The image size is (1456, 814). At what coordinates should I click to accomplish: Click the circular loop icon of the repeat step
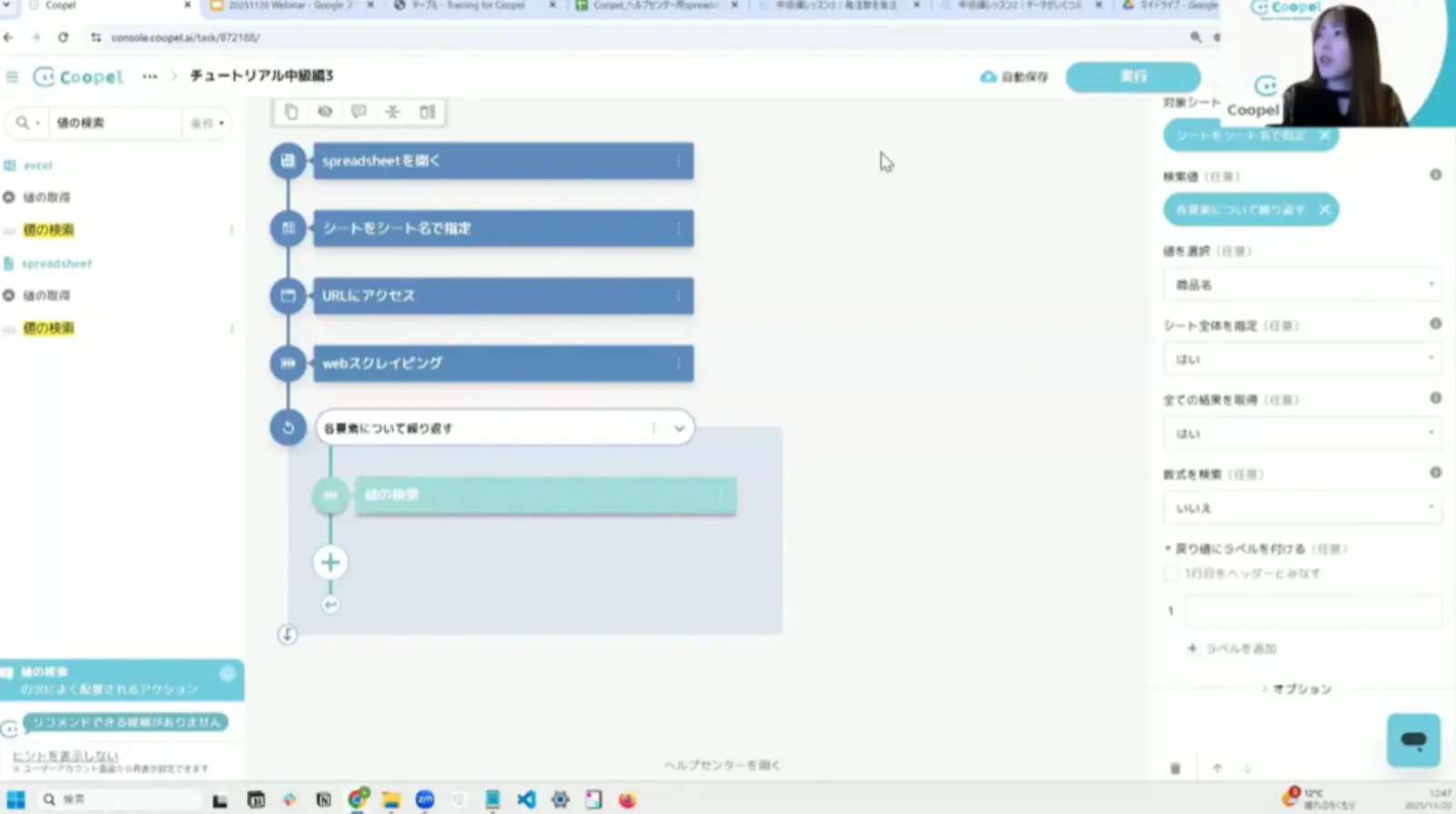pyautogui.click(x=288, y=427)
